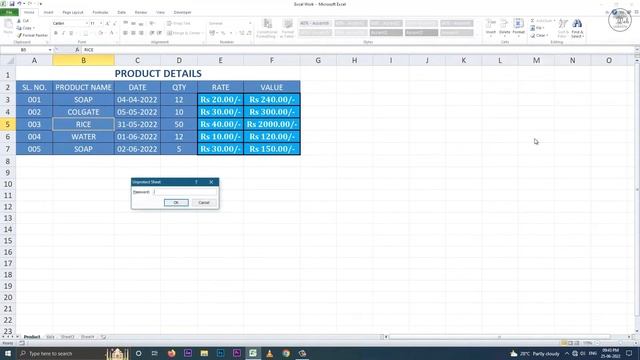Undo the last action
Viewport: 640px width, 360px height.
tap(19, 4)
